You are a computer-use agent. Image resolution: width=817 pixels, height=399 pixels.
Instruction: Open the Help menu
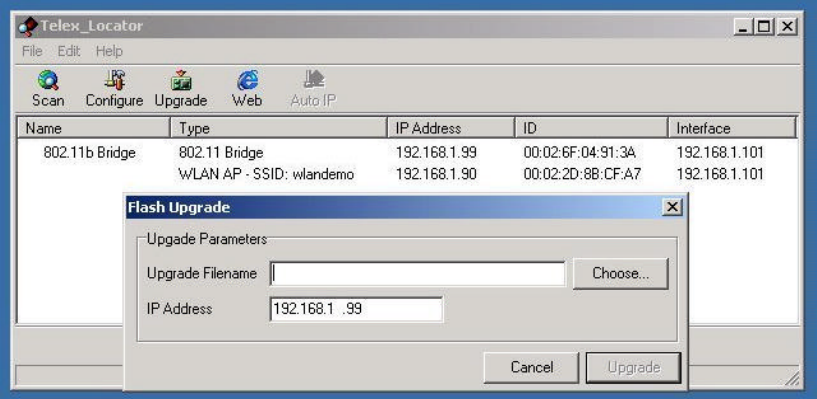click(x=109, y=51)
